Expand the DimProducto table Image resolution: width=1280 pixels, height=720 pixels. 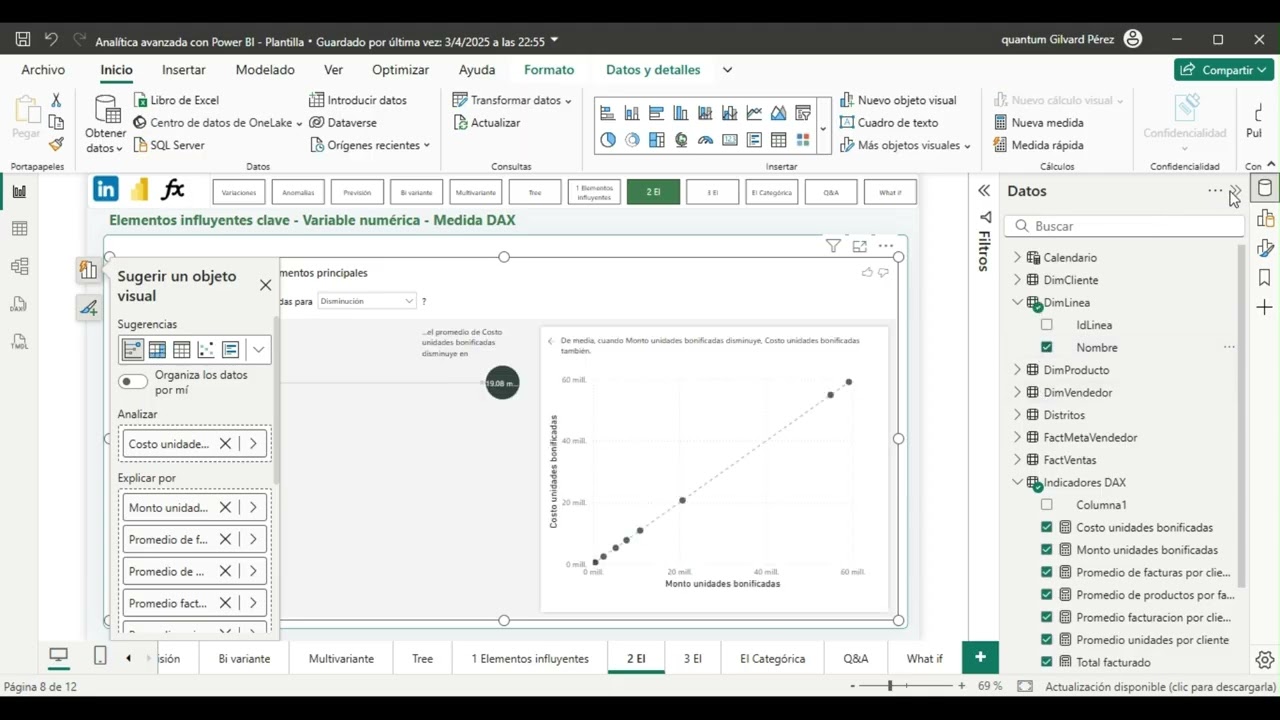point(1018,370)
